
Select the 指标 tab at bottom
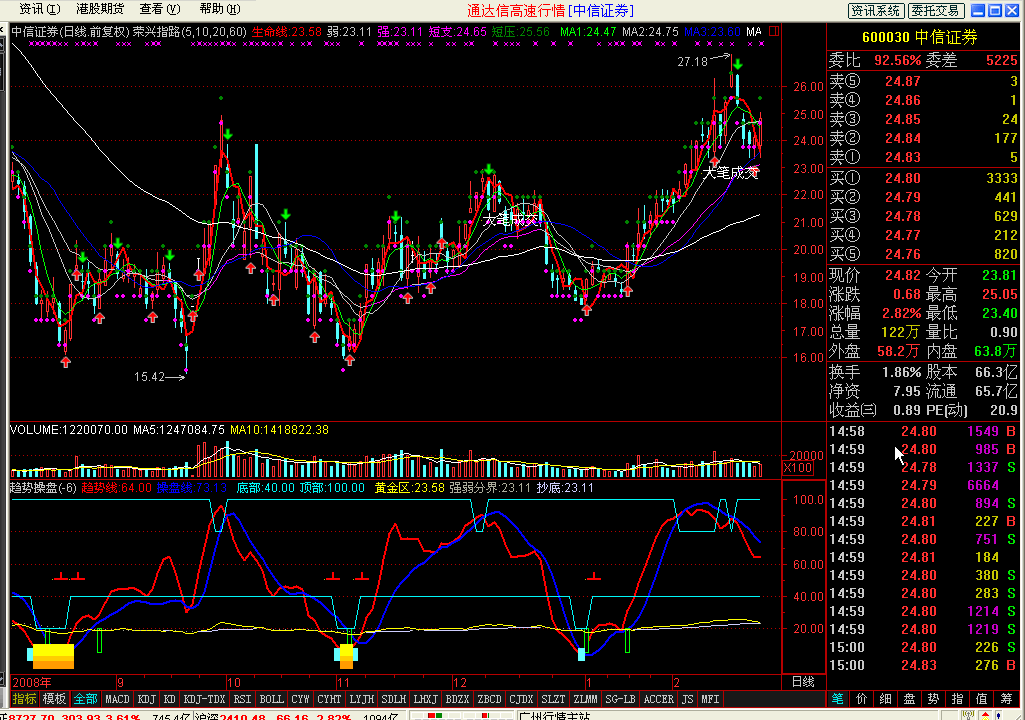click(25, 699)
